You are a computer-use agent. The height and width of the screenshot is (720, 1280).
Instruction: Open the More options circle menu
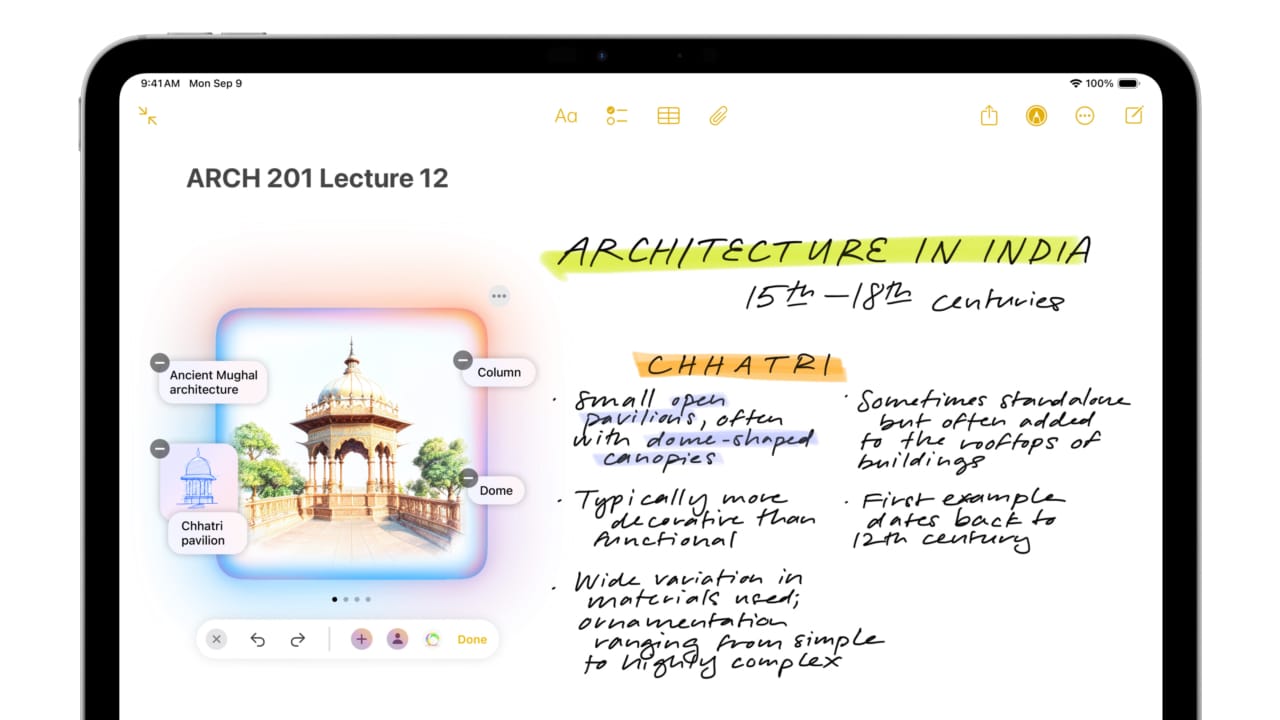tap(1085, 116)
